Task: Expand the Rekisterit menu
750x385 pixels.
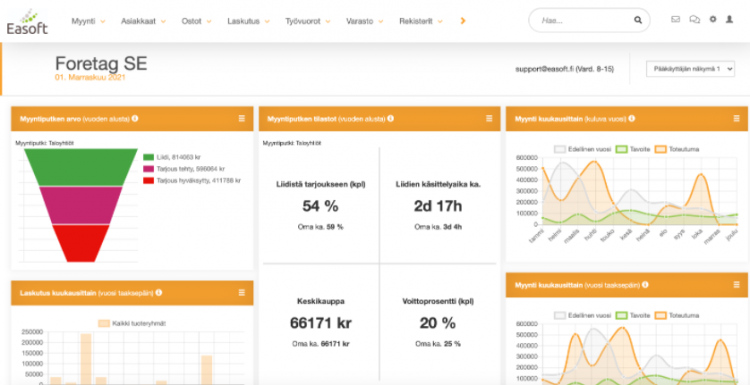Action: pyautogui.click(x=421, y=21)
